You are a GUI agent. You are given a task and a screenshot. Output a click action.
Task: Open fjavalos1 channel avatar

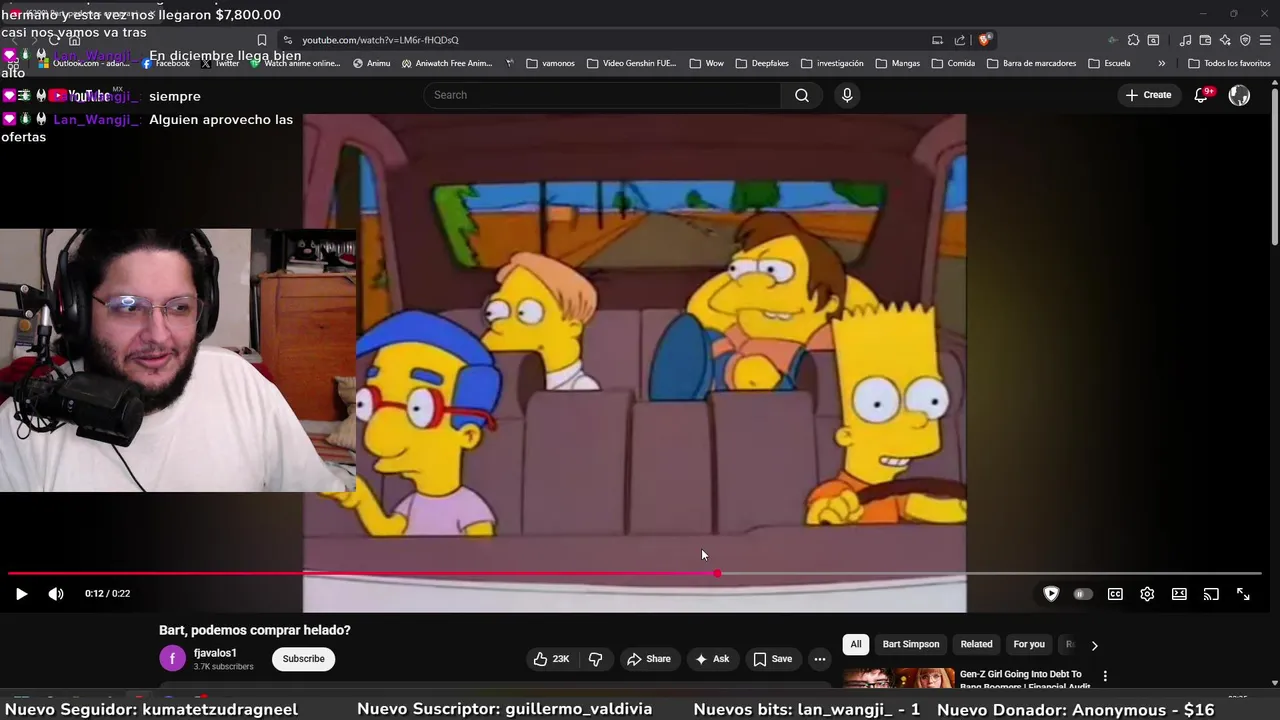point(172,659)
